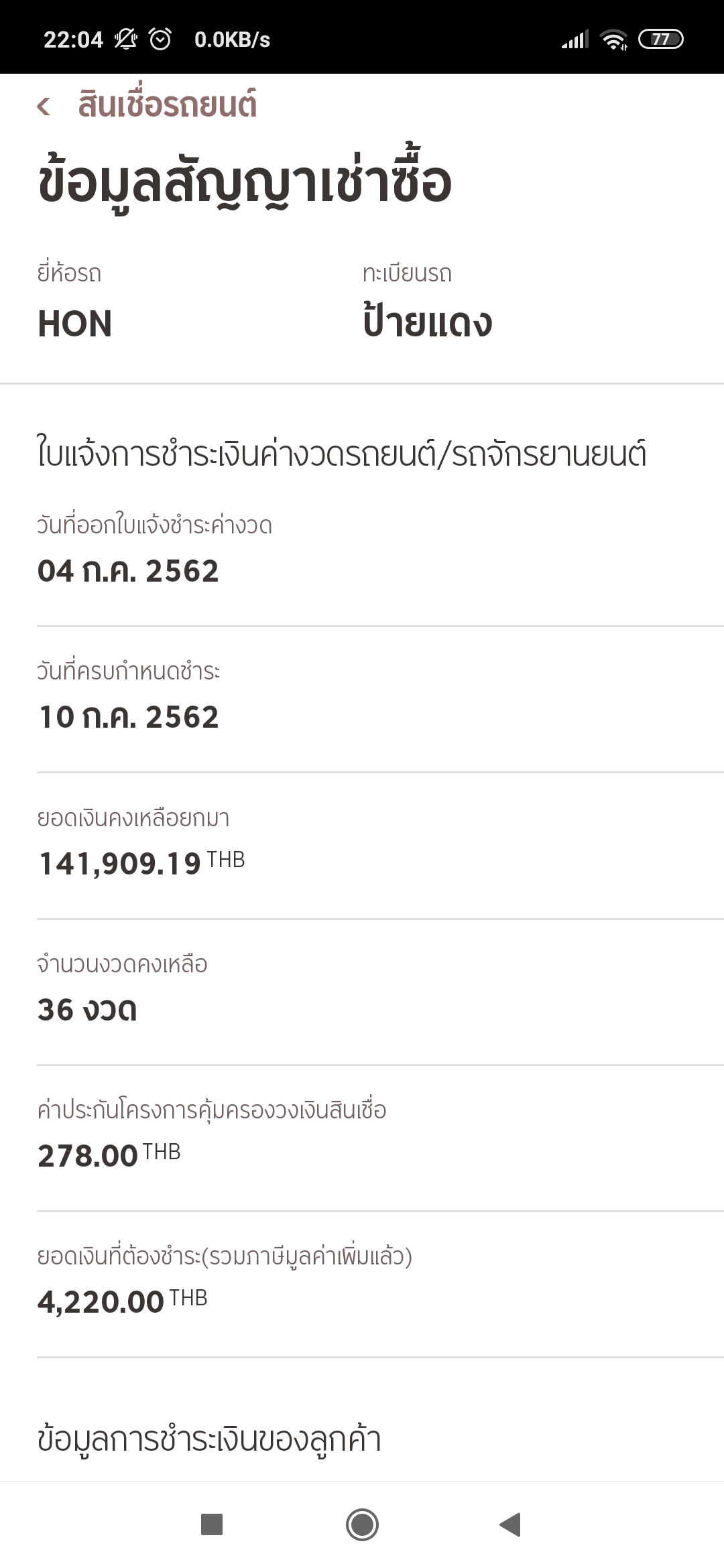Tap the Wi-Fi status icon

614,40
